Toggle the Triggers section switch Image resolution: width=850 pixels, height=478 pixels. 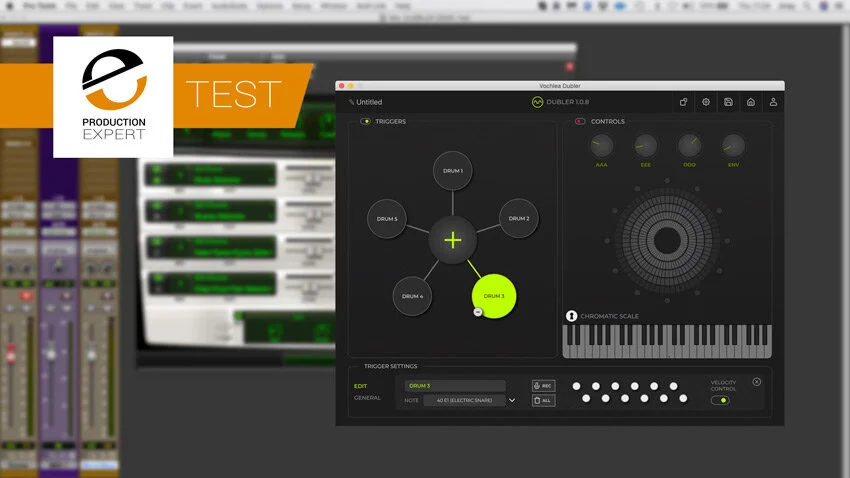tap(365, 121)
